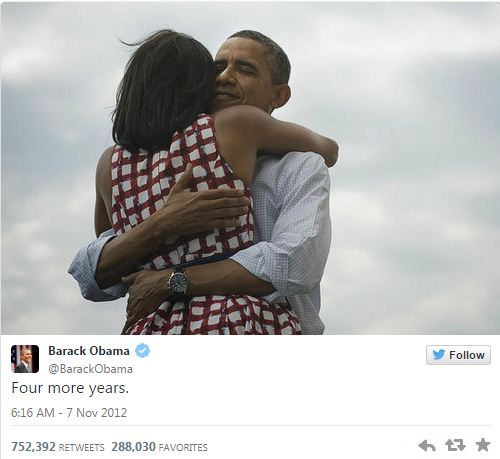Open the 6:16 AM timestamp link
The image size is (500, 459).
pyautogui.click(x=33, y=413)
